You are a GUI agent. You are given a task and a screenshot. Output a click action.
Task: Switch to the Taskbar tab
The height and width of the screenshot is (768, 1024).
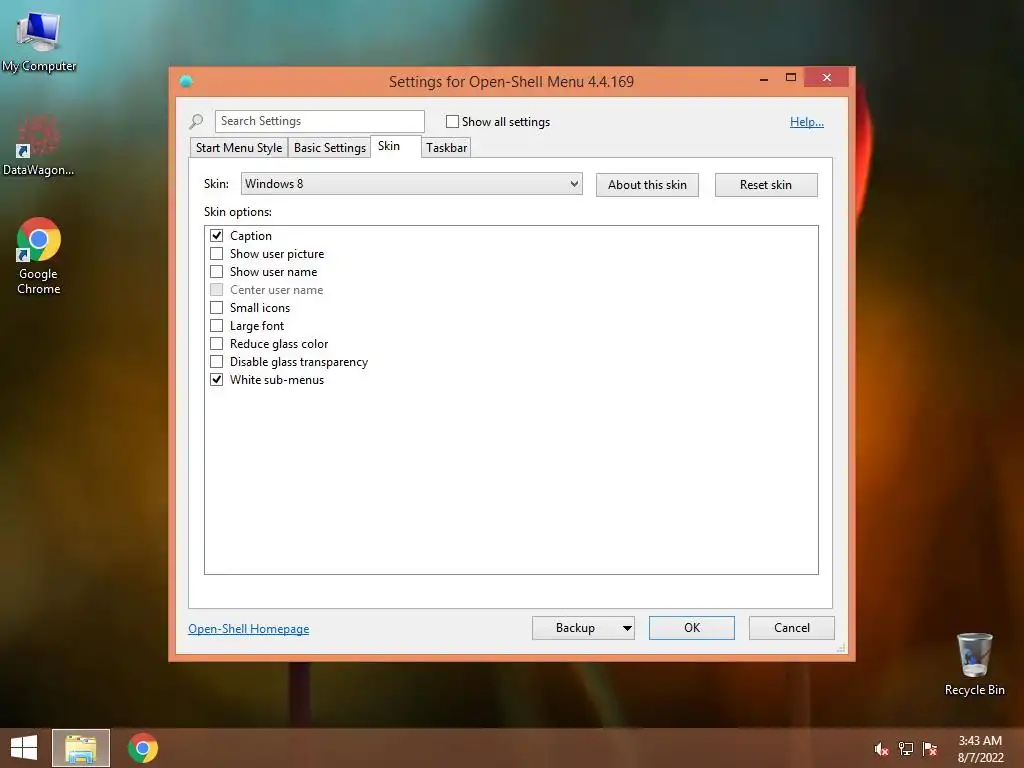[447, 148]
